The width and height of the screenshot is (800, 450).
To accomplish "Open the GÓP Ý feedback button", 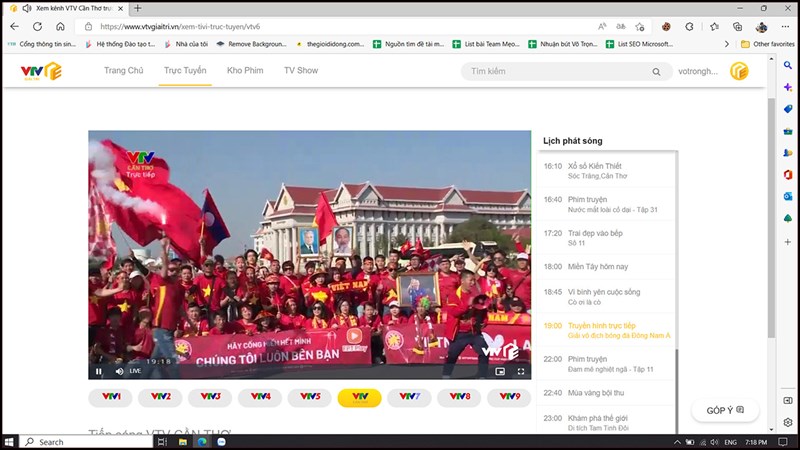I will pyautogui.click(x=725, y=410).
